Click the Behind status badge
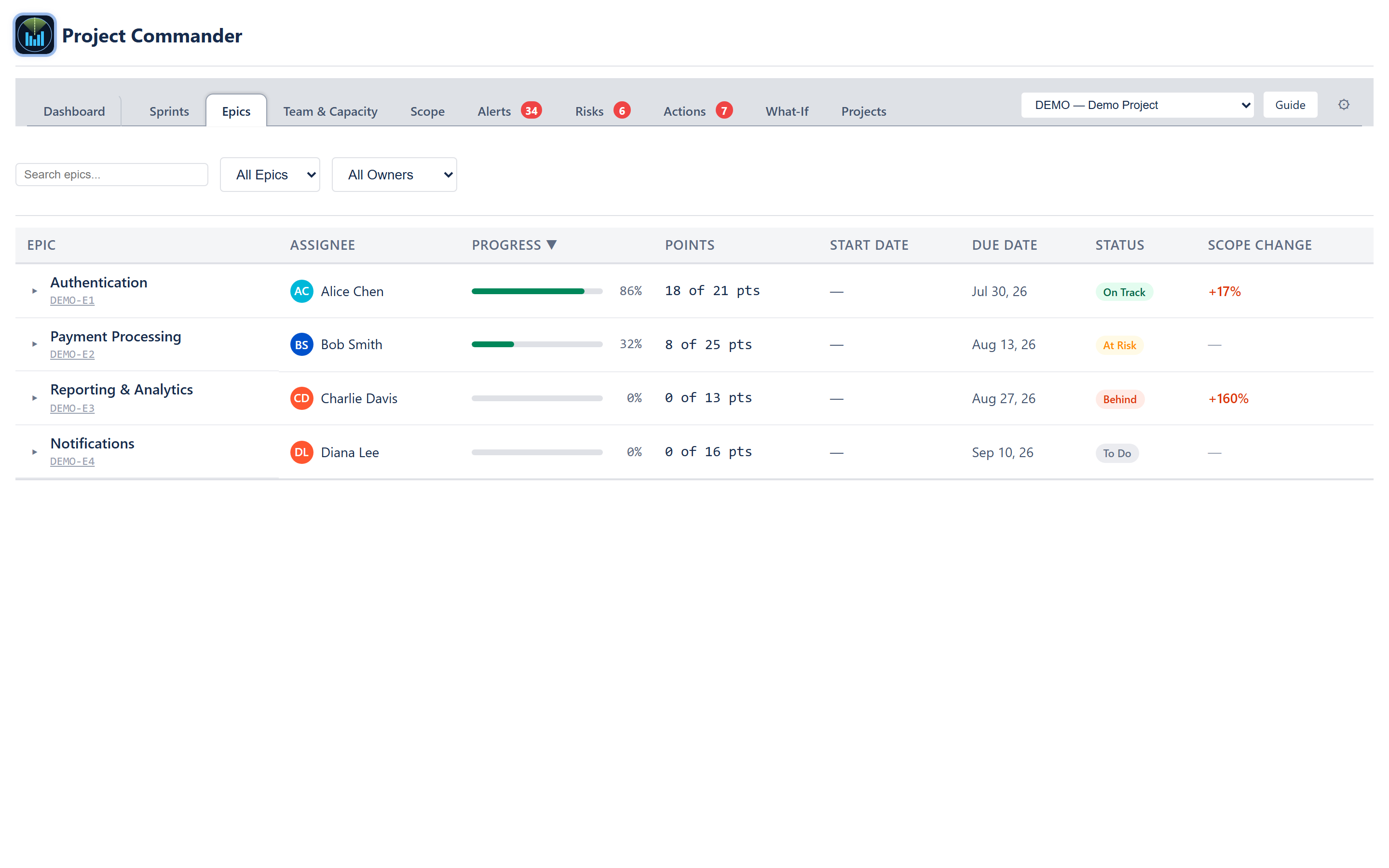This screenshot has height=868, width=1389. (x=1119, y=399)
